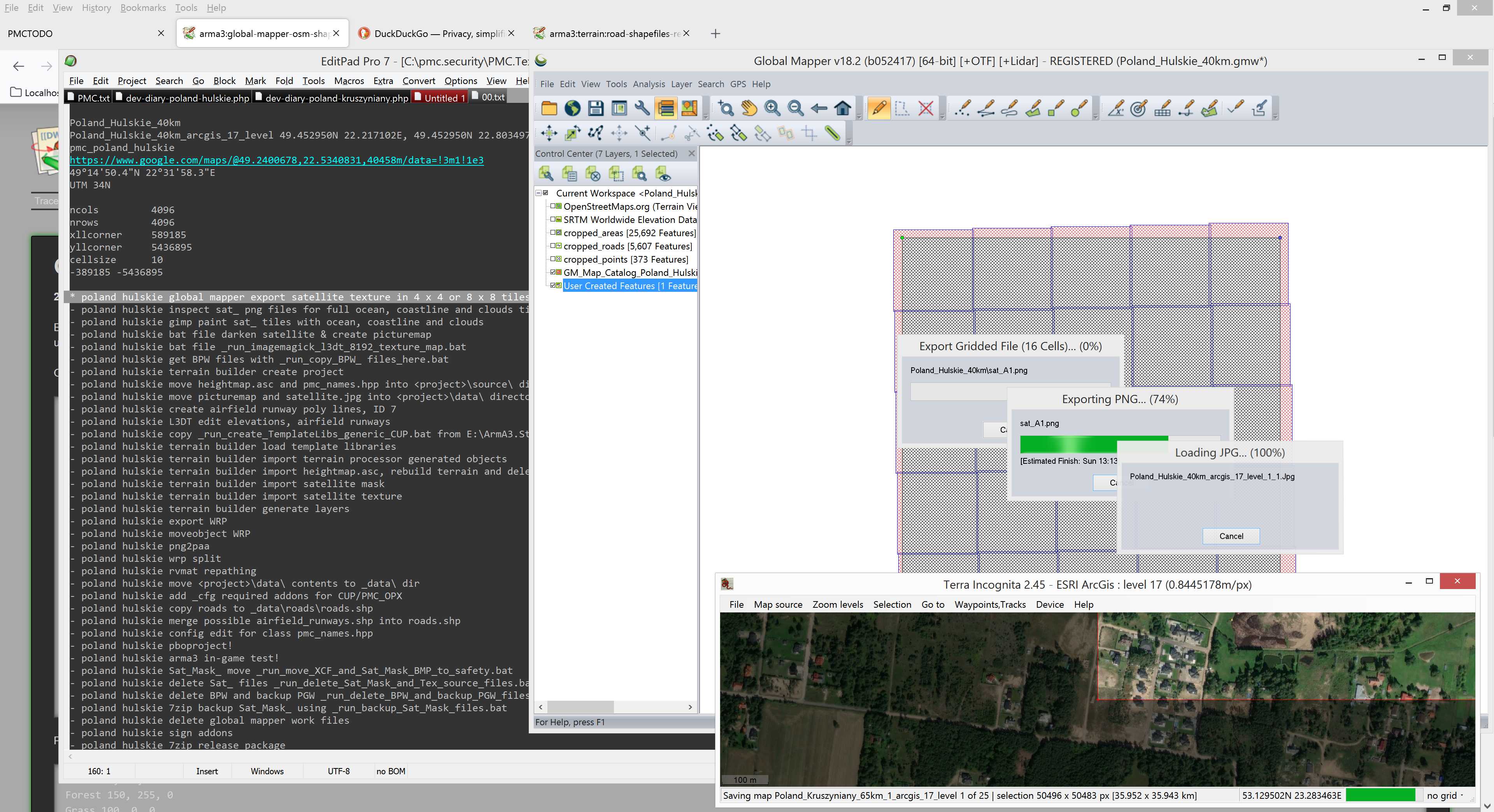Open Terra Incognita Map source menu
The image size is (1494, 812).
click(778, 604)
